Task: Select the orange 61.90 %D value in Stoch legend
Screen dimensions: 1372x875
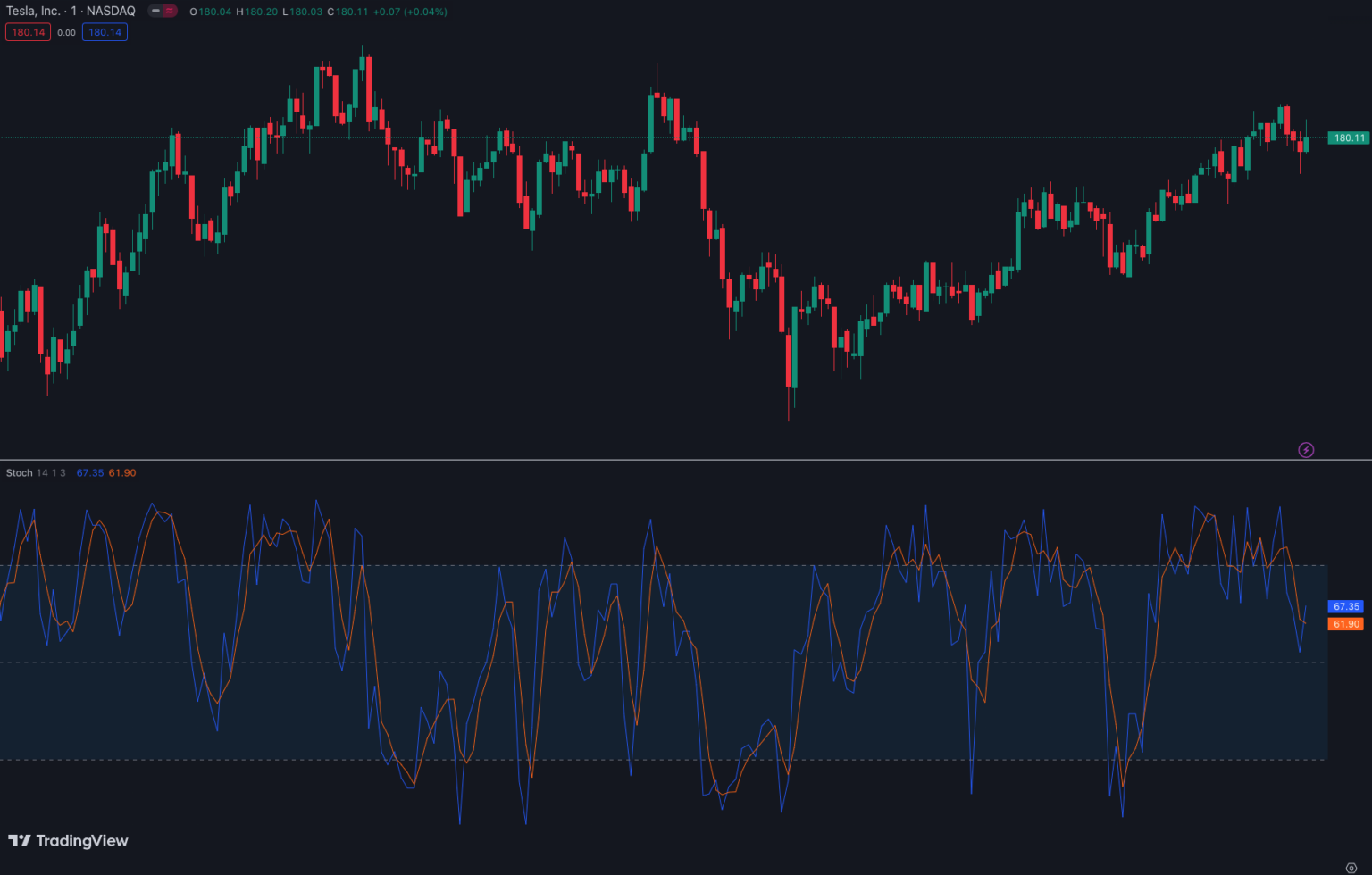Action: pyautogui.click(x=122, y=472)
